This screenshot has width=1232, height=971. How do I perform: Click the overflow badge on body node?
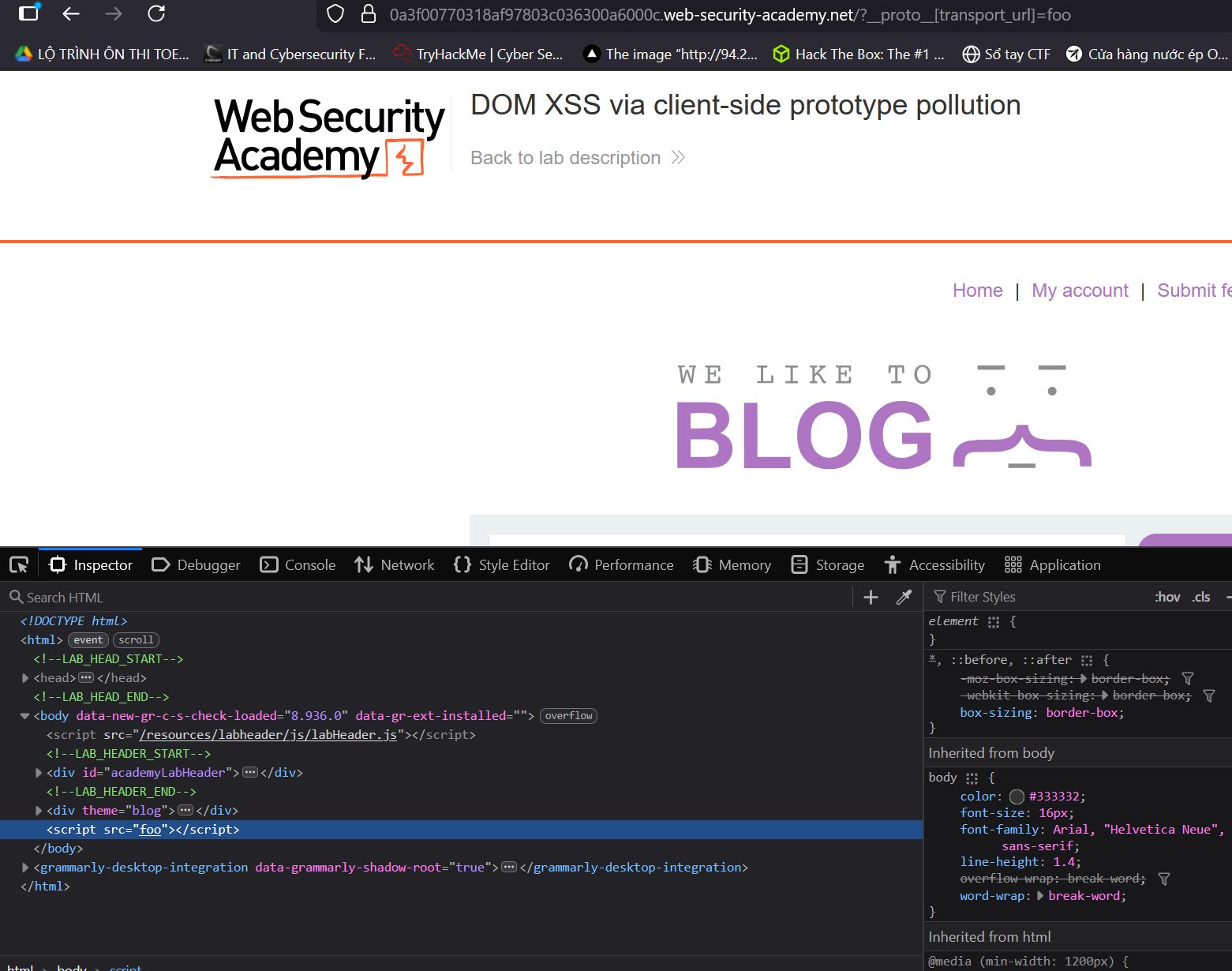[x=568, y=716]
